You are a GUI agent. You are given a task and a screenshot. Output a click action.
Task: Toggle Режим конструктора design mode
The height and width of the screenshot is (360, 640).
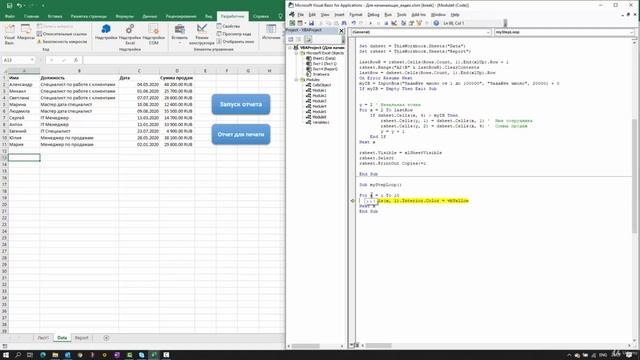coord(202,34)
